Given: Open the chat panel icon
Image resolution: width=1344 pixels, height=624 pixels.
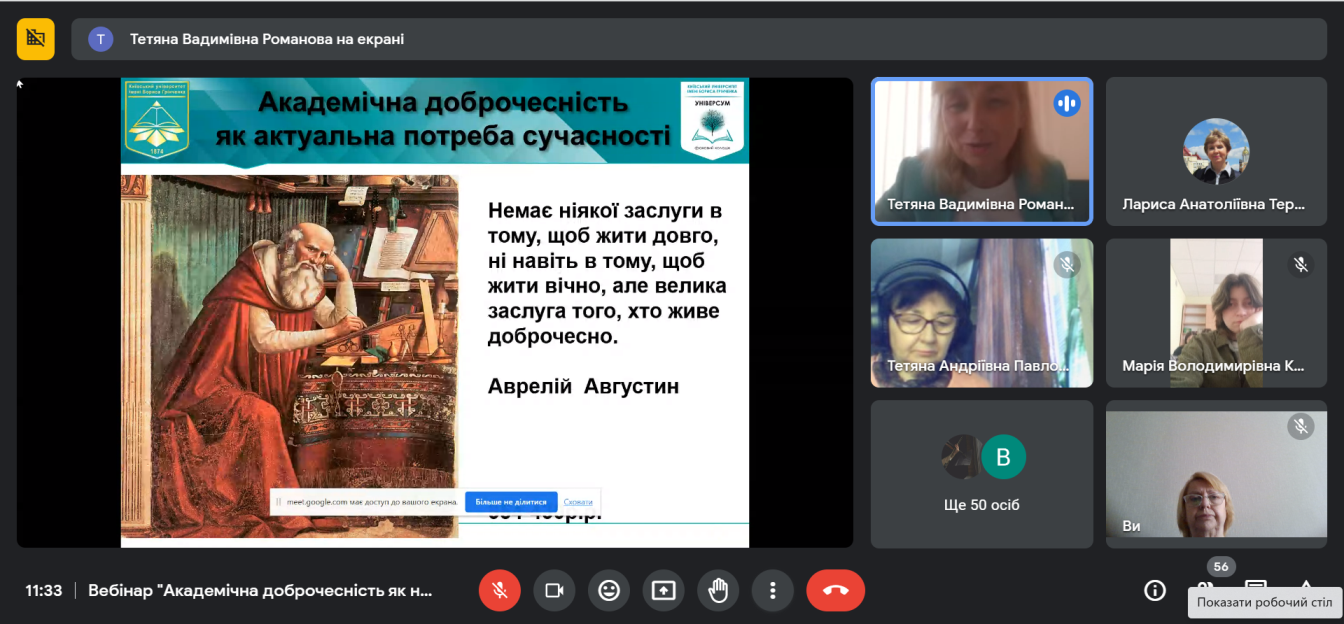Looking at the screenshot, I should 1255,585.
